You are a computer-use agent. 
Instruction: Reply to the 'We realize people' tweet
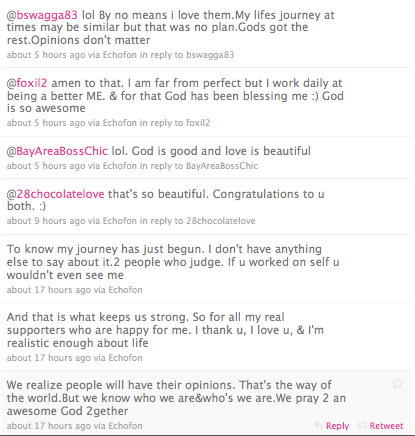[x=337, y=426]
